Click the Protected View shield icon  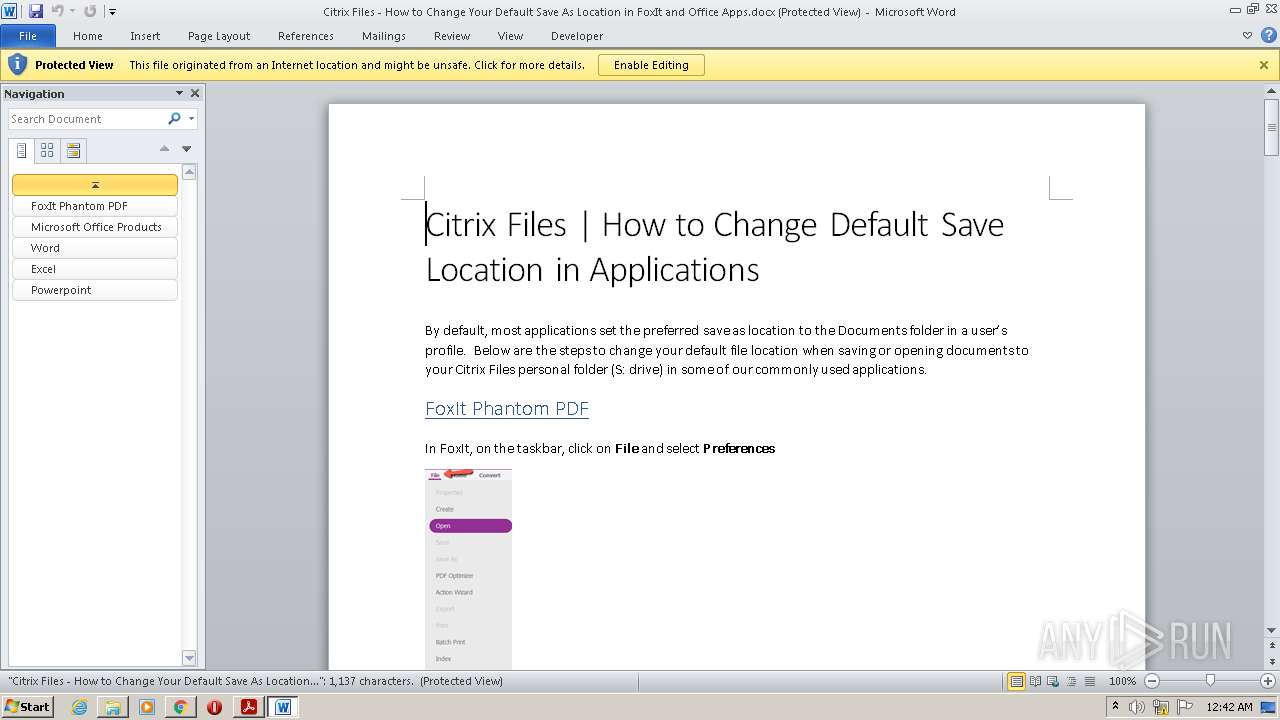coord(17,65)
